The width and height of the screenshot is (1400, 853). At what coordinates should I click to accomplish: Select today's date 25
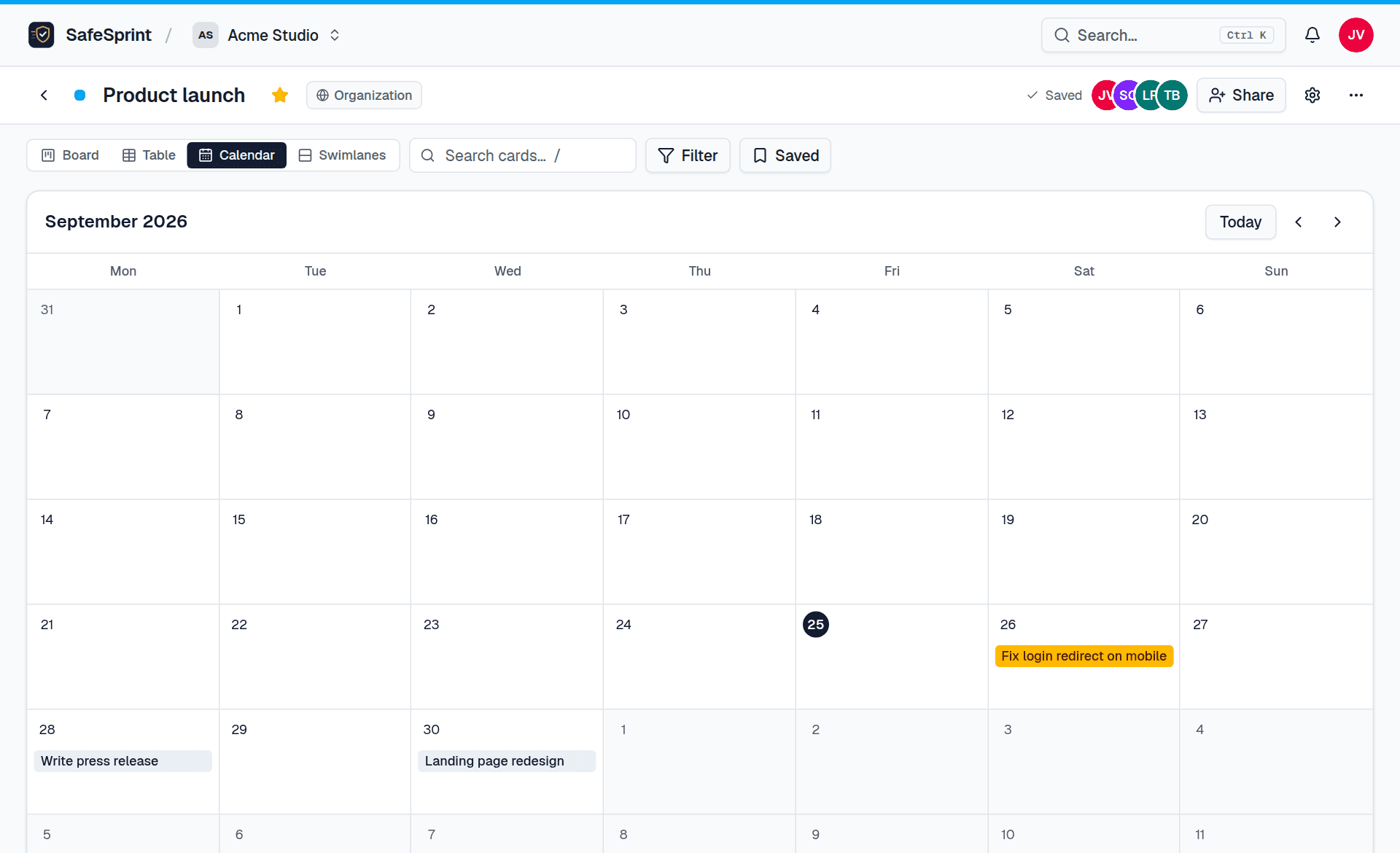coord(815,625)
